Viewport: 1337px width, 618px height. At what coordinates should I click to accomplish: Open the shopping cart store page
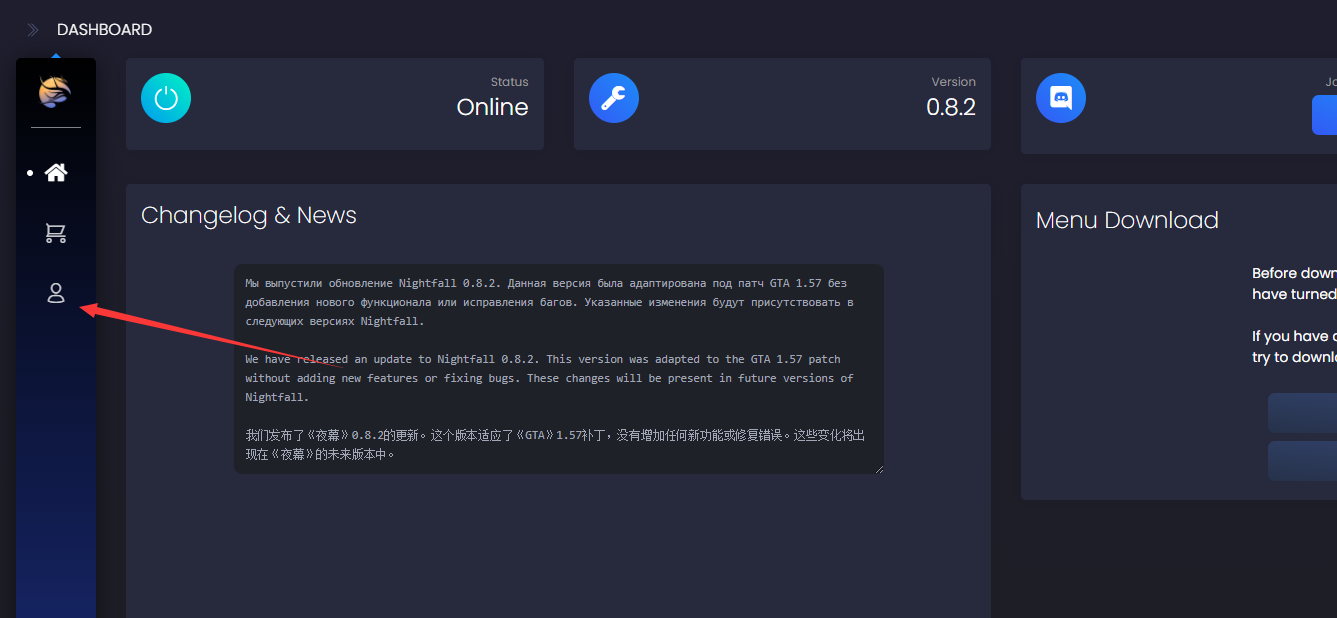[56, 233]
